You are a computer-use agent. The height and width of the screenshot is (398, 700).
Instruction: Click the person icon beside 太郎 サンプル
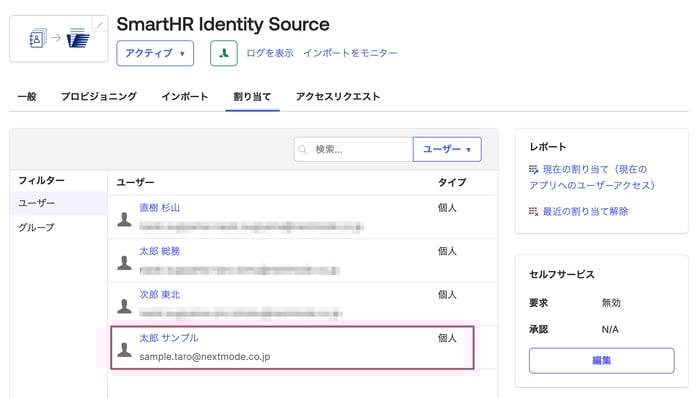point(125,350)
